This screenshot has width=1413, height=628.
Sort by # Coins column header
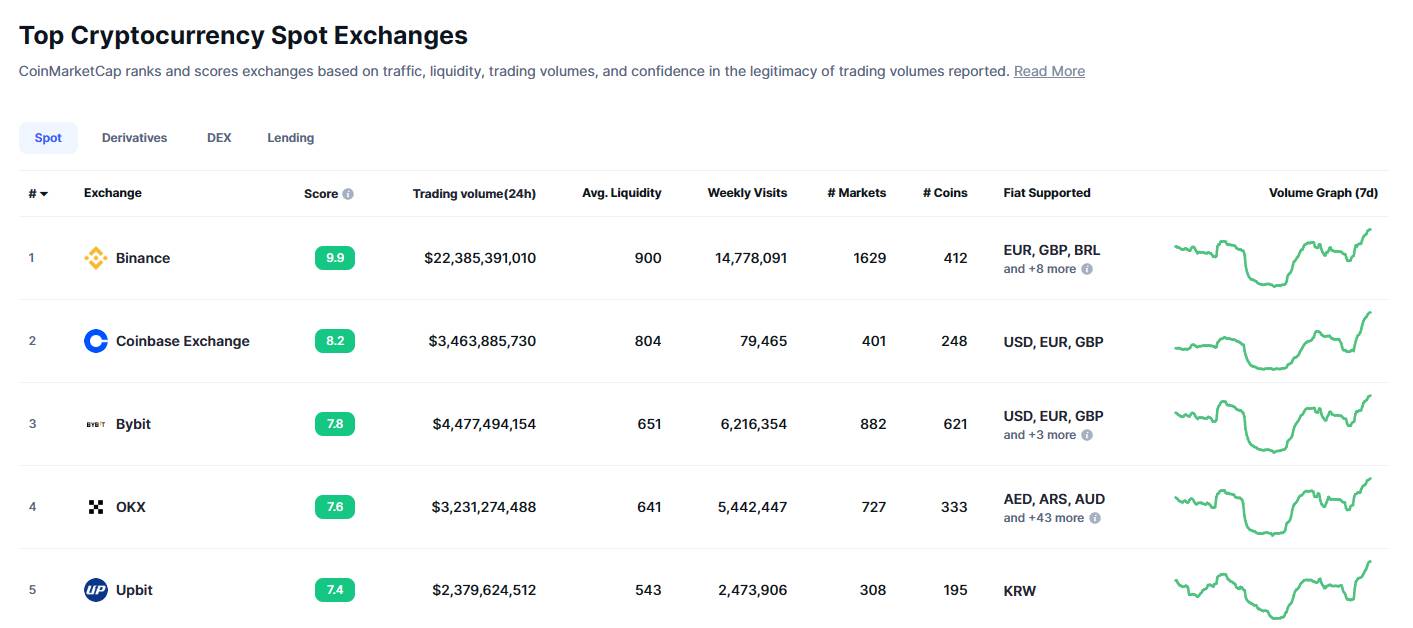(x=945, y=193)
